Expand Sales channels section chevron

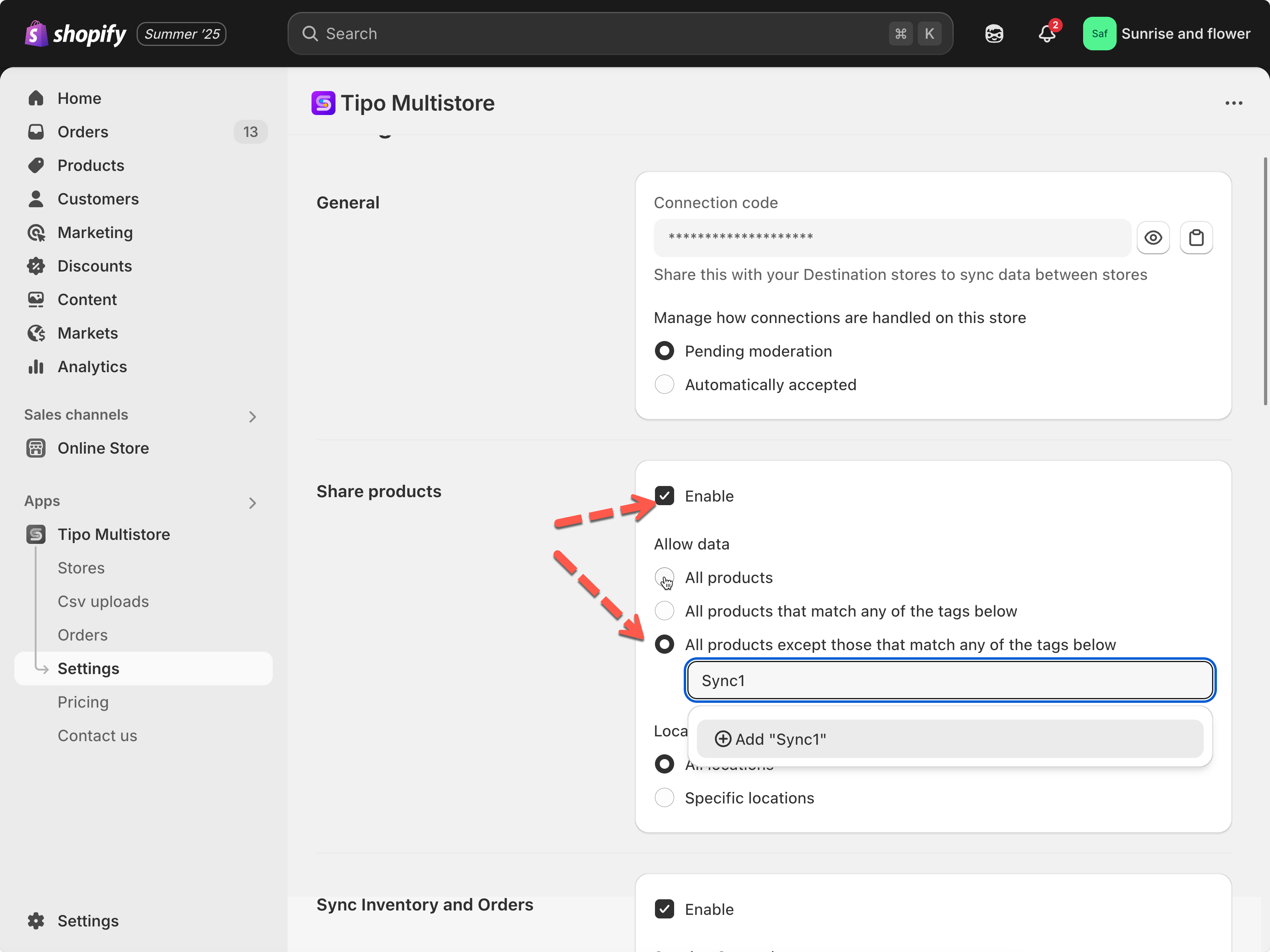[x=252, y=416]
